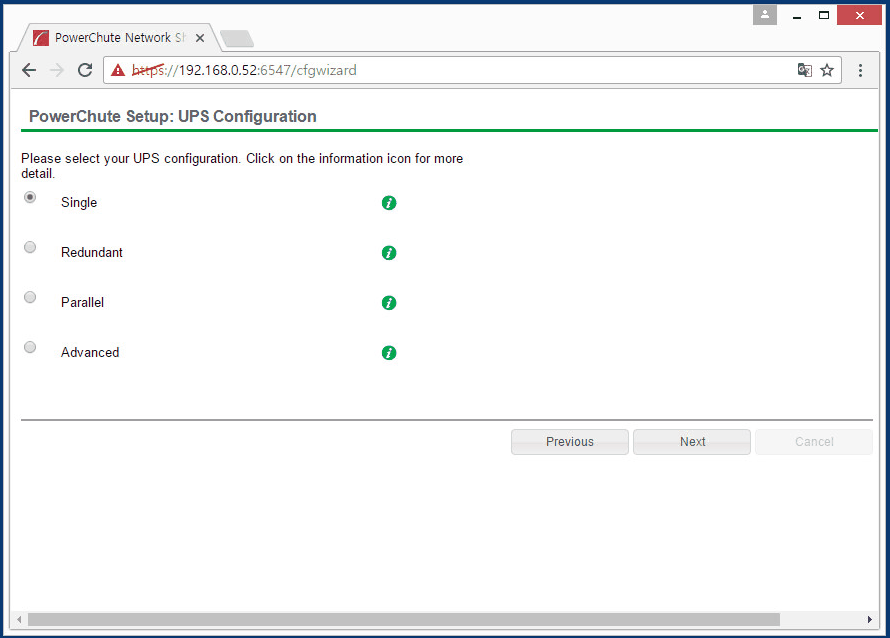Open a new tab

[237, 39]
